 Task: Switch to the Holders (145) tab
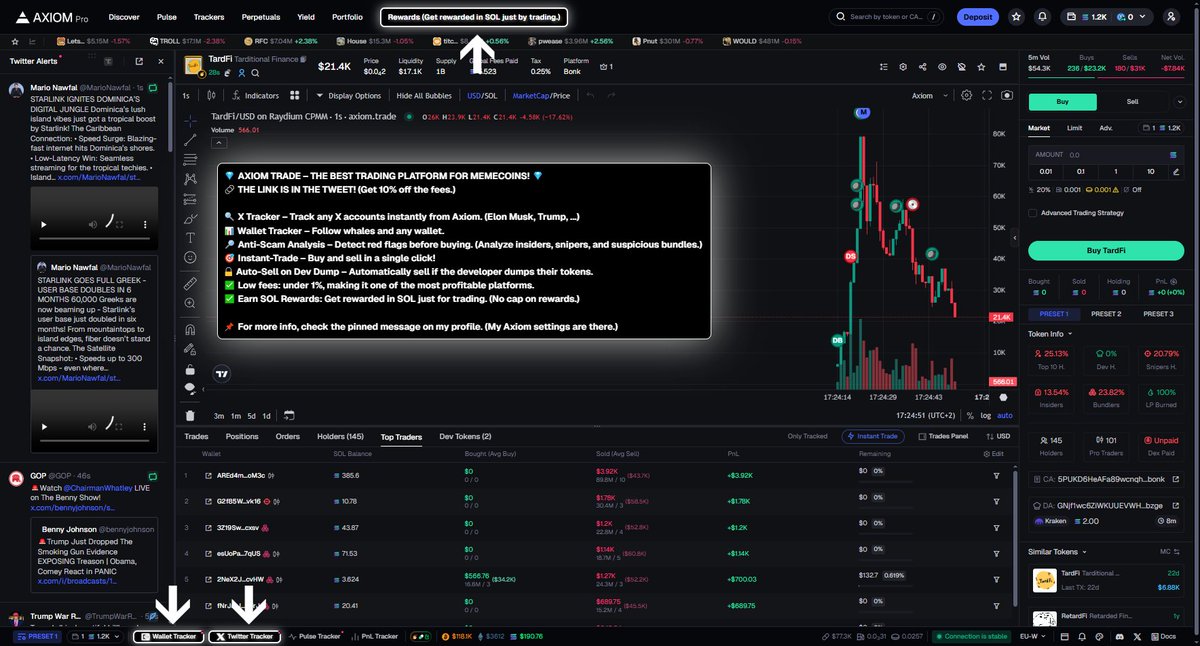[341, 436]
